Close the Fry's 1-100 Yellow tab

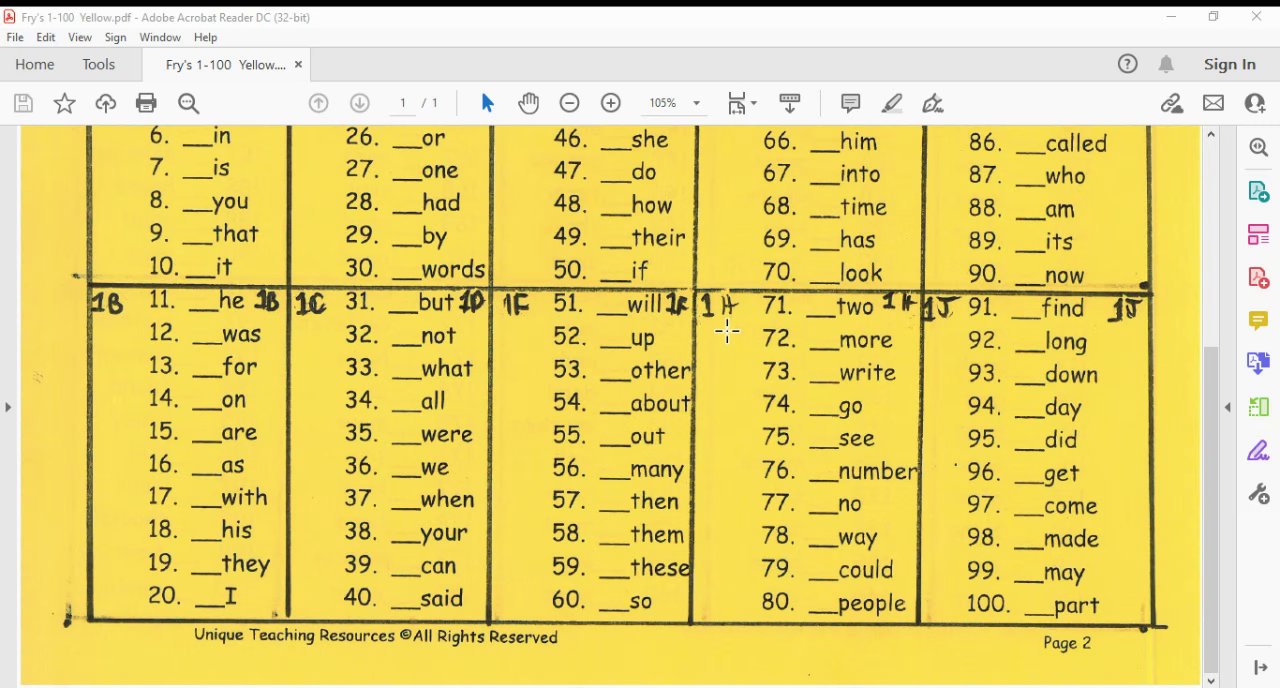tap(298, 64)
